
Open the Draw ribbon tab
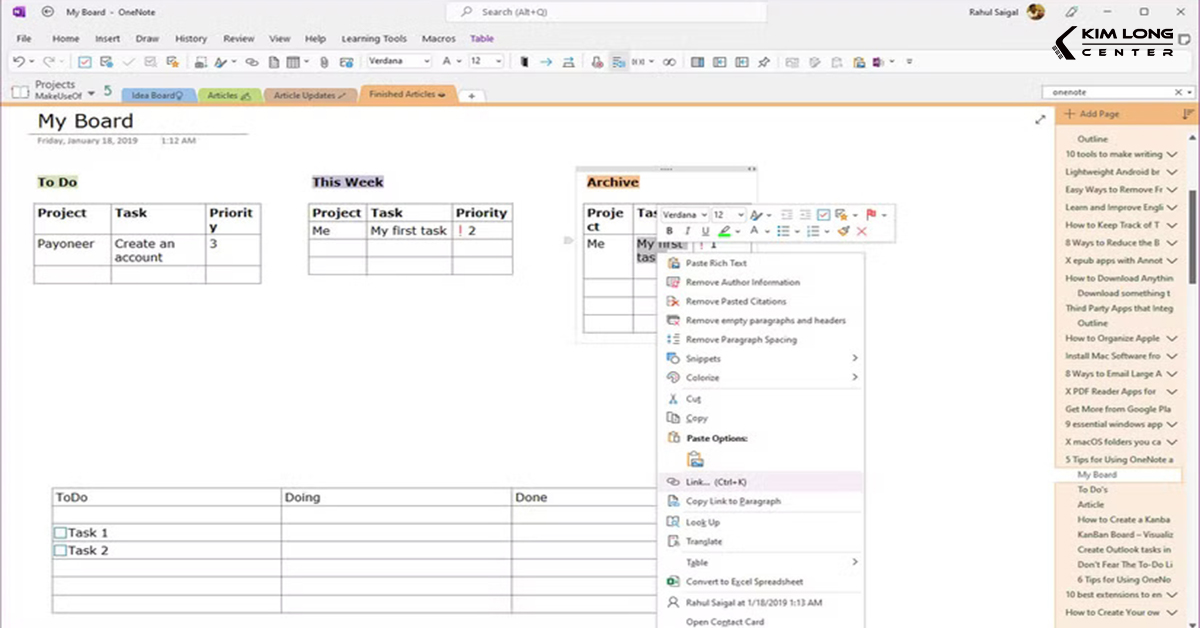pyautogui.click(x=147, y=38)
